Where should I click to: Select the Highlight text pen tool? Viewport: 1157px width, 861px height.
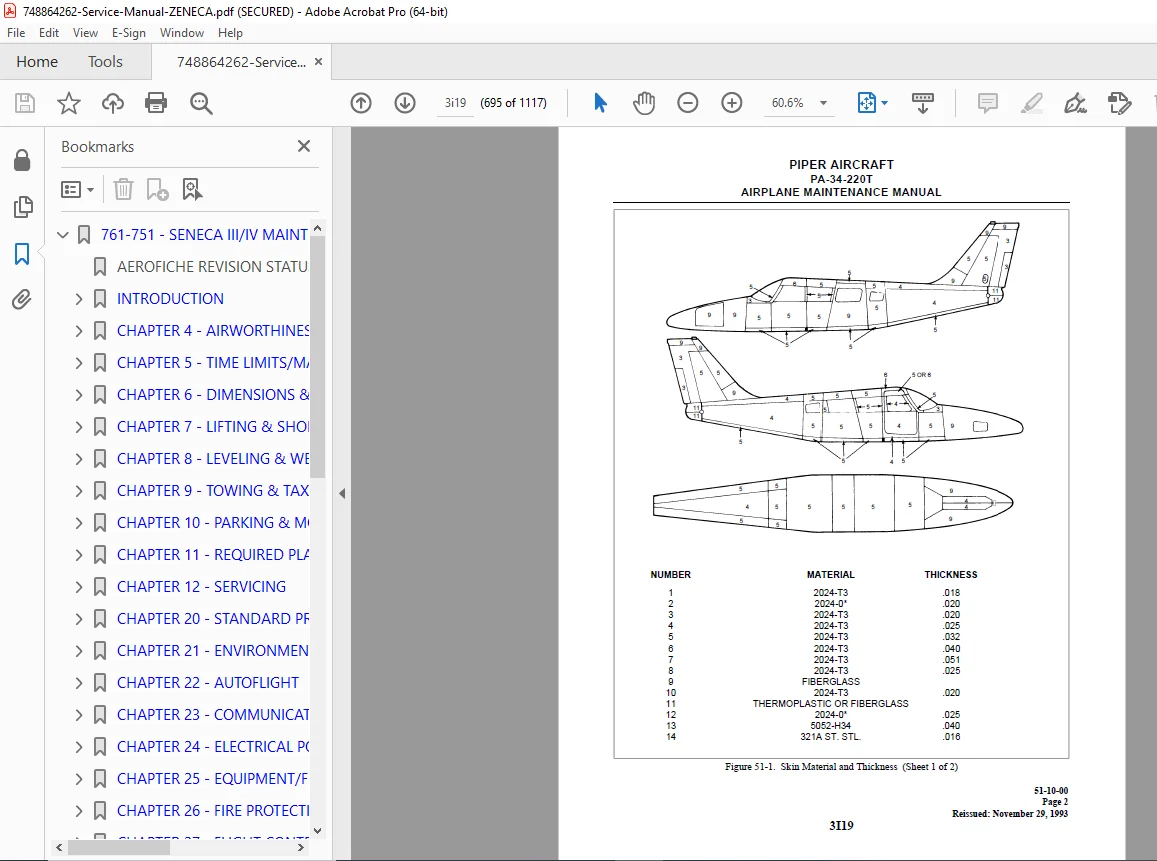[1032, 103]
